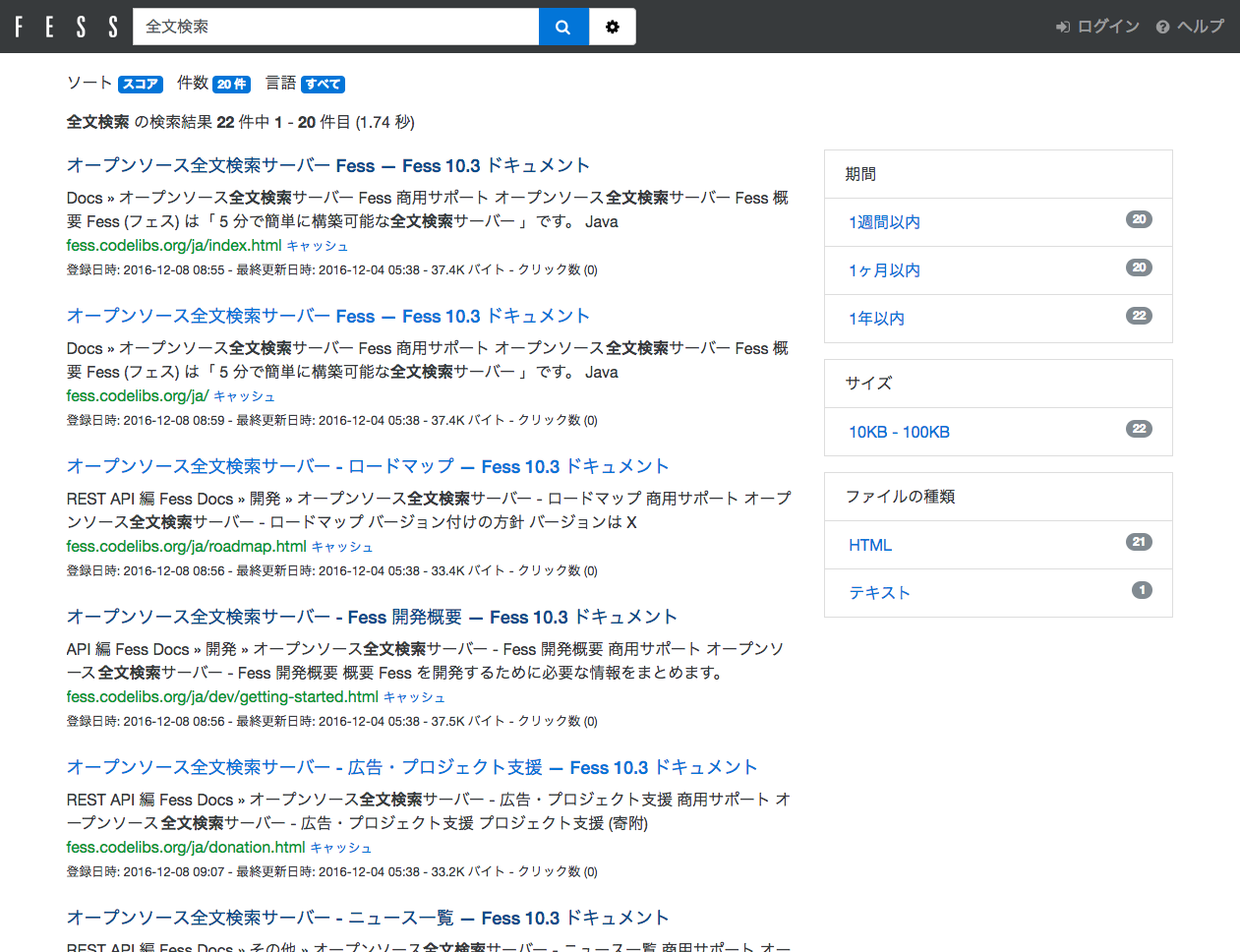Click the green URL fess.codelibs.org/ja/roadmap.html
The width and height of the screenshot is (1240, 952).
click(x=187, y=547)
